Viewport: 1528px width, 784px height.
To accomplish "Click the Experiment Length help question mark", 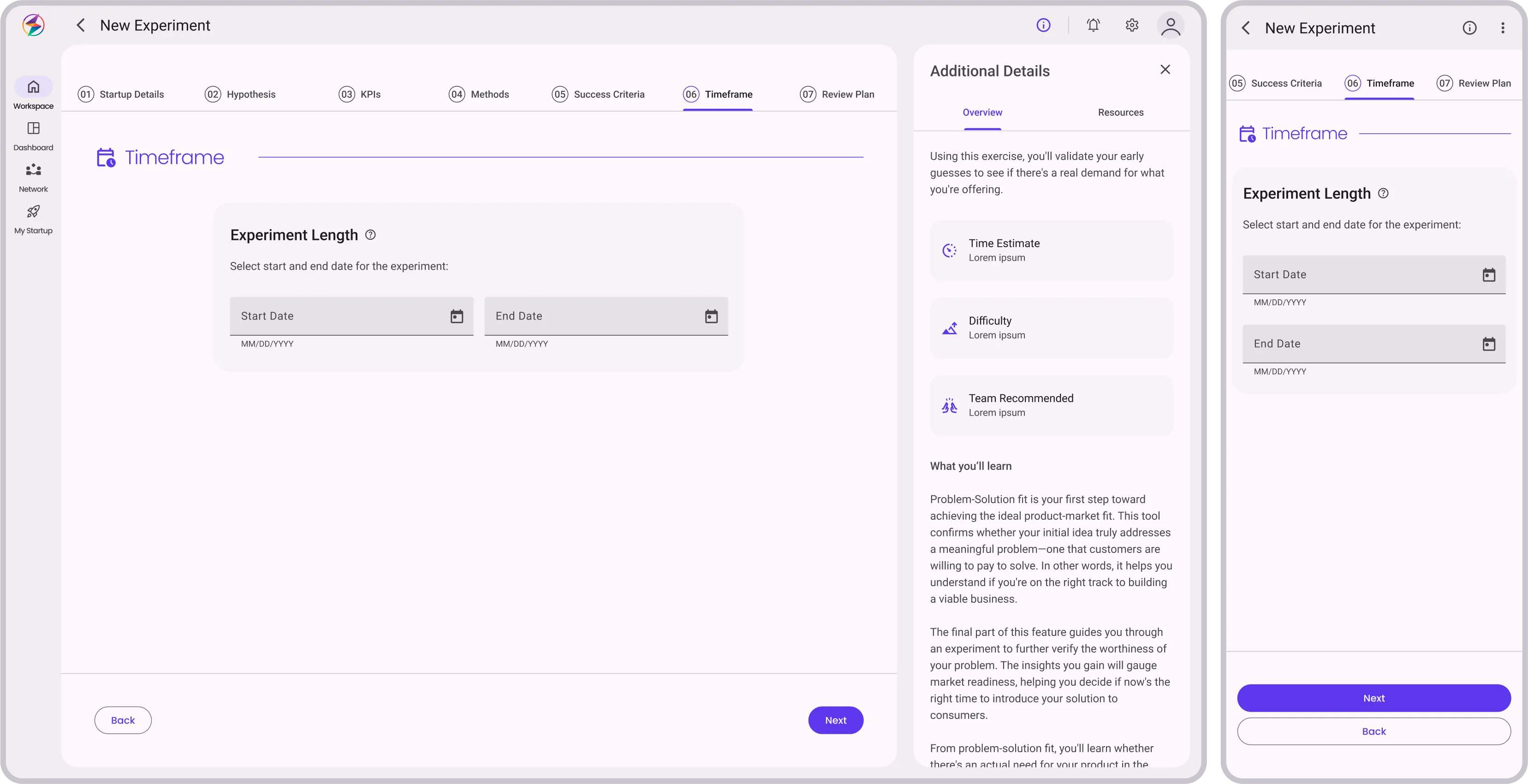I will coord(370,235).
